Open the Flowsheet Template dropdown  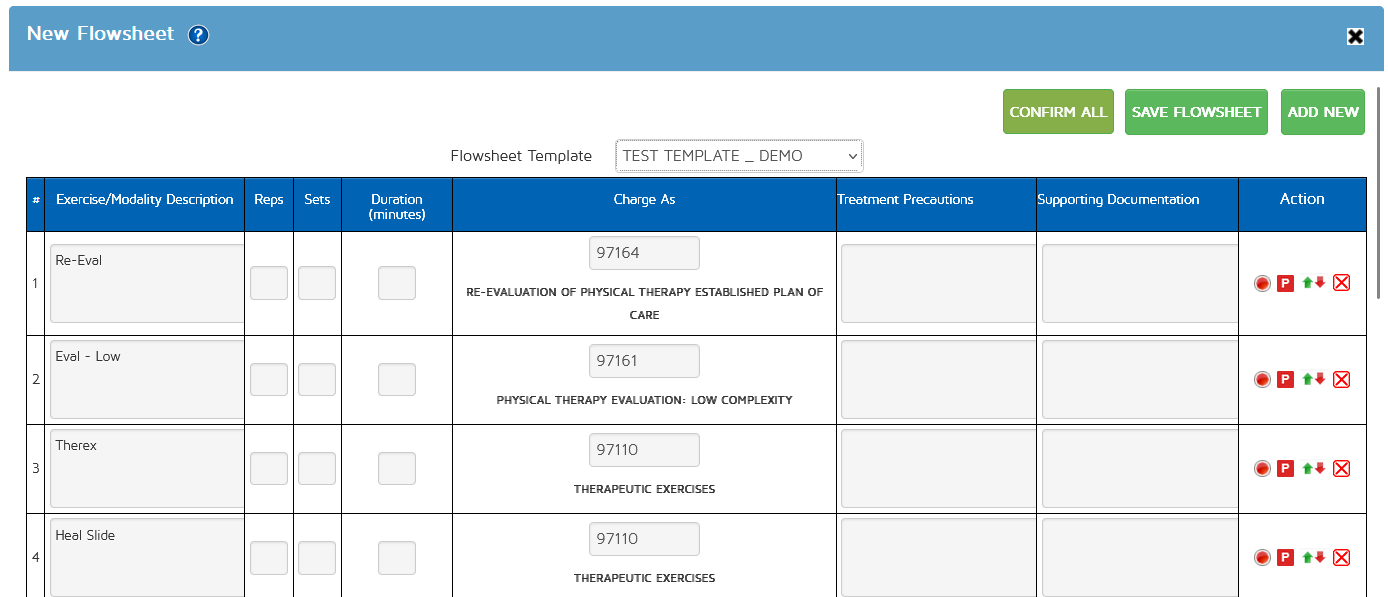tap(739, 156)
